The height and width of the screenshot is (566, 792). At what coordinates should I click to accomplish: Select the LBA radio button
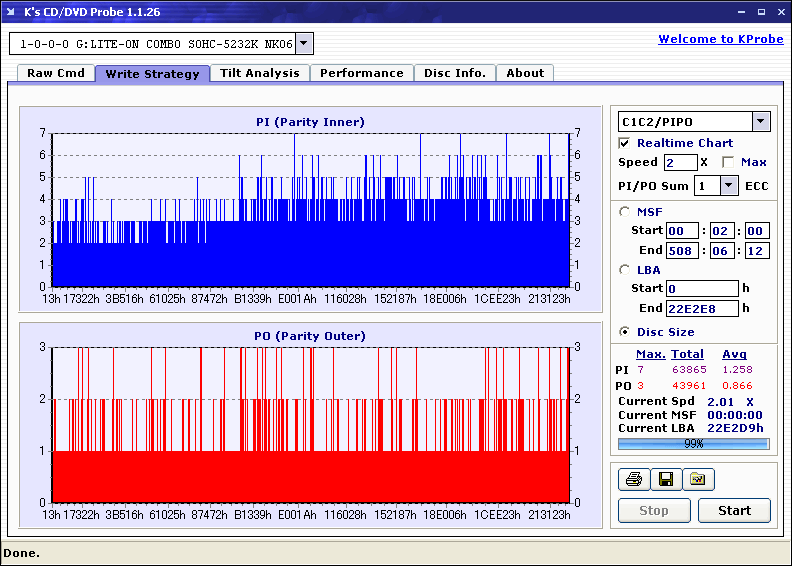pos(625,269)
